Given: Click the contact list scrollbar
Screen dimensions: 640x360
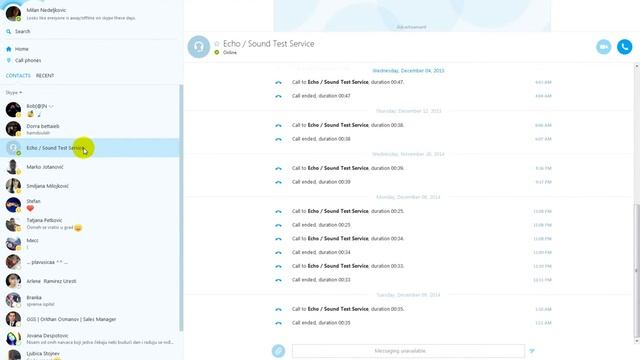Looking at the screenshot, I should [181, 208].
